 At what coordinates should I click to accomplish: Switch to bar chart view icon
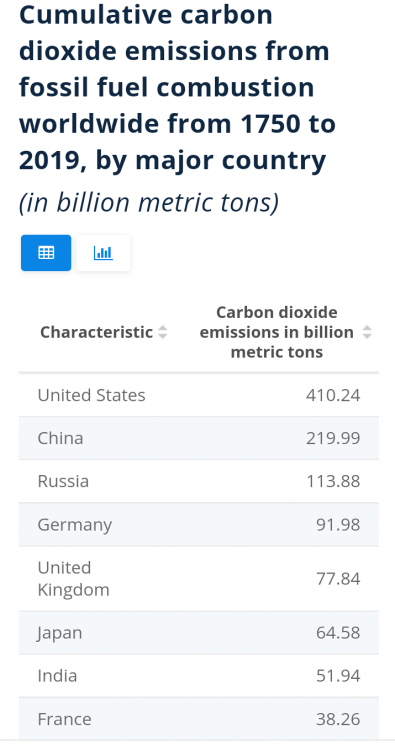coord(103,253)
